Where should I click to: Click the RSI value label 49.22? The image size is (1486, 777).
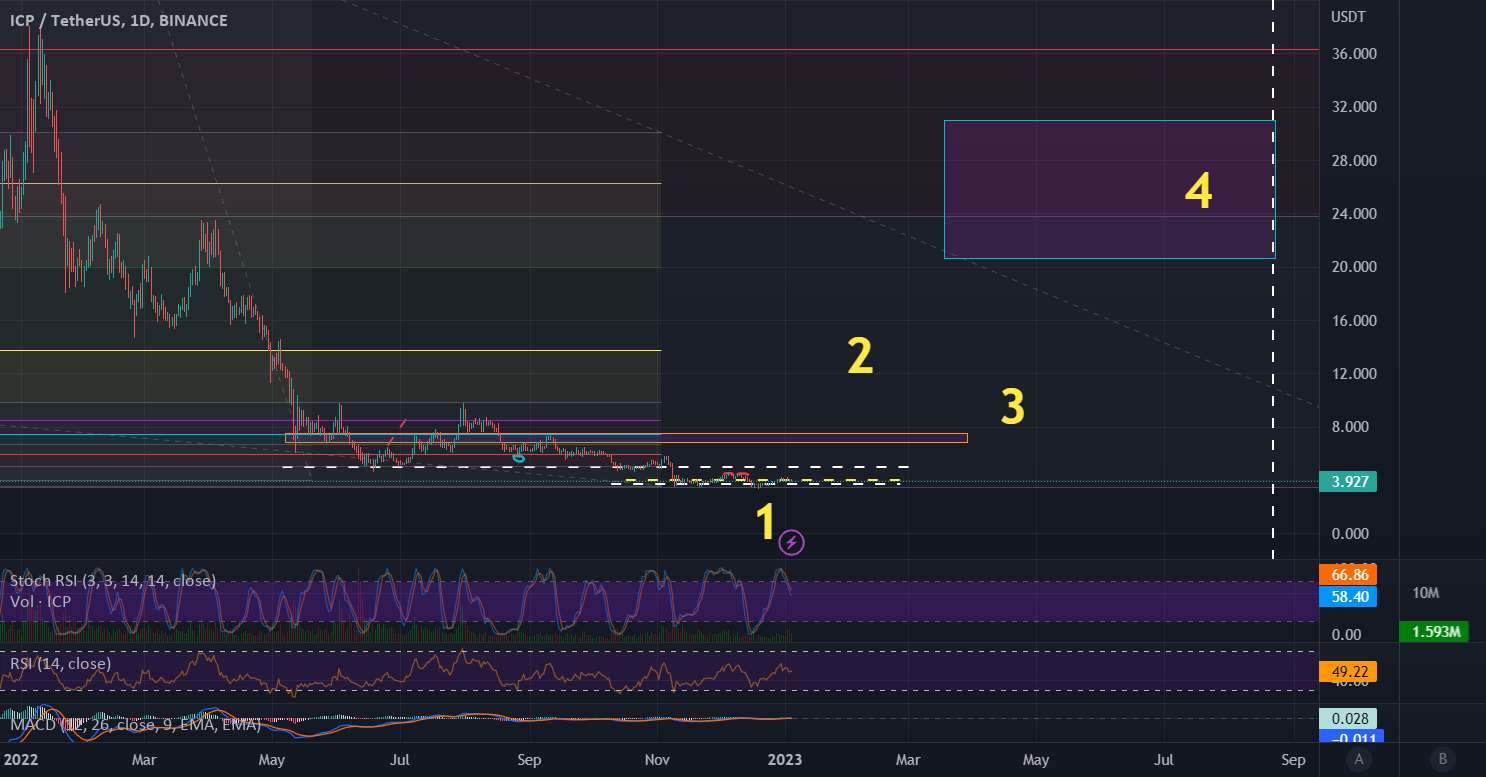click(1348, 671)
